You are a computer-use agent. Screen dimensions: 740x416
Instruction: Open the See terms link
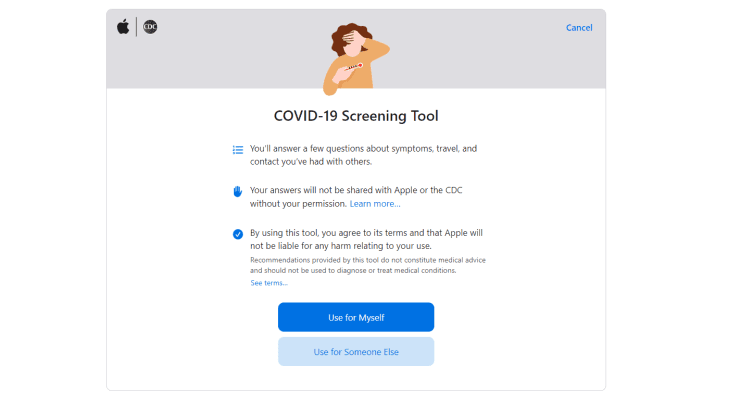click(x=268, y=283)
